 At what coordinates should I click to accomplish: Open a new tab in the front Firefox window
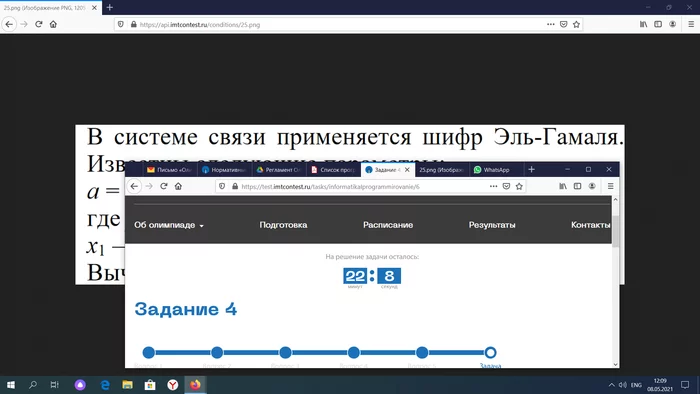(x=531, y=170)
